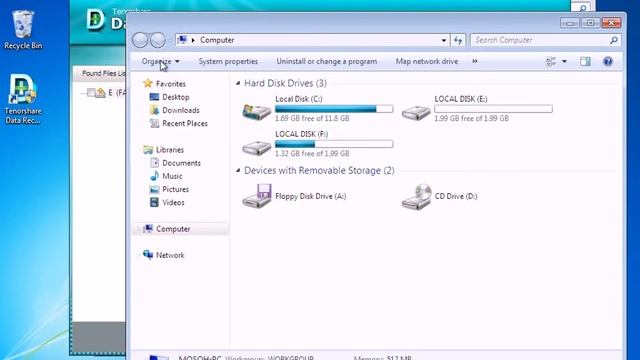640x360 pixels.
Task: Click the Back navigation button
Action: point(140,40)
